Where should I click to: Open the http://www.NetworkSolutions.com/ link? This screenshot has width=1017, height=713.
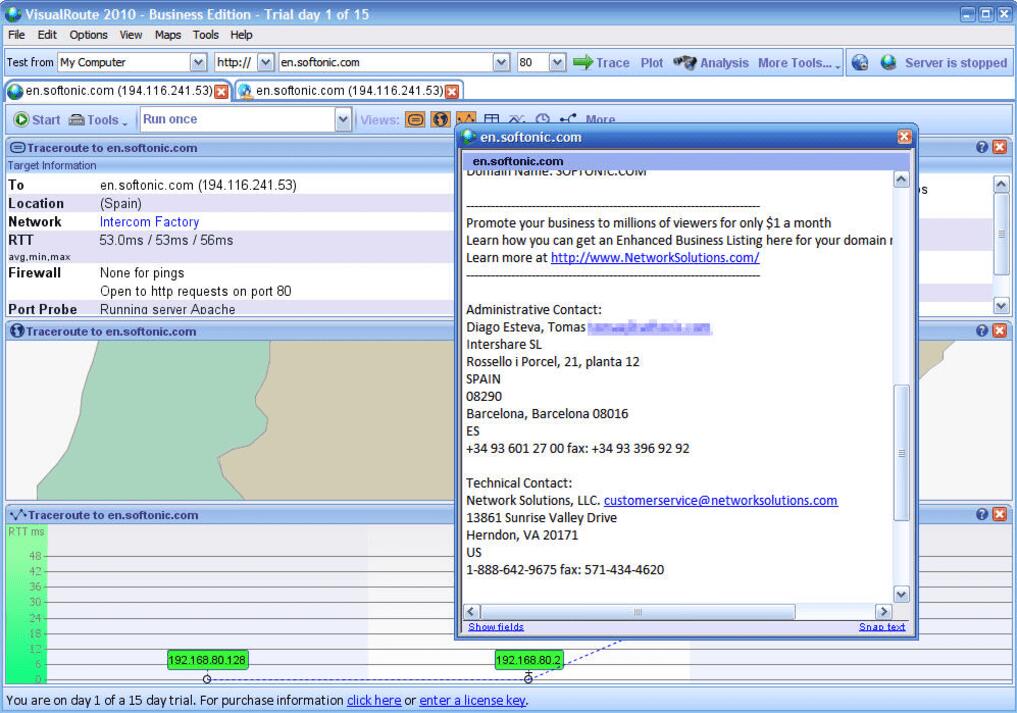point(655,258)
